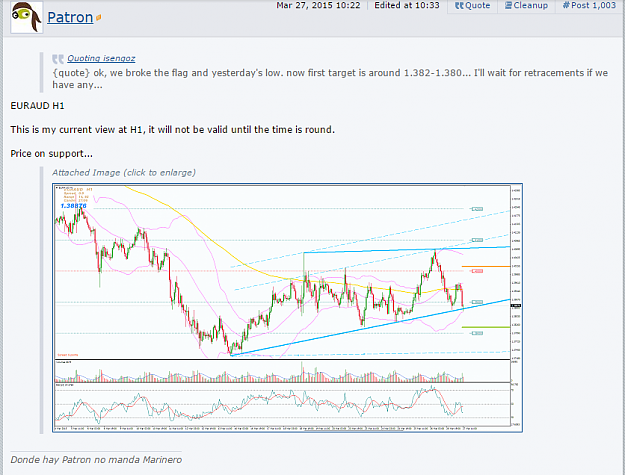Viewport: 625px width, 475px height.
Task: Click the signature 'Donde hay Patron no manda Marinero'
Action: 96,460
